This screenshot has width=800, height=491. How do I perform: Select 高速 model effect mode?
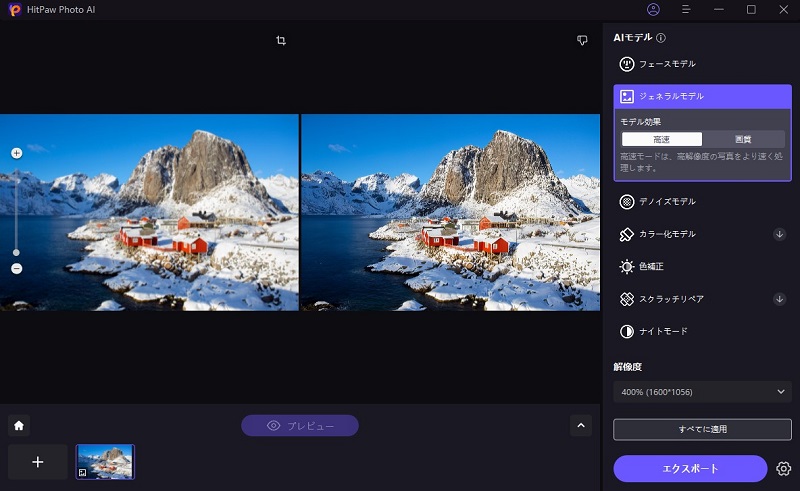(x=662, y=140)
